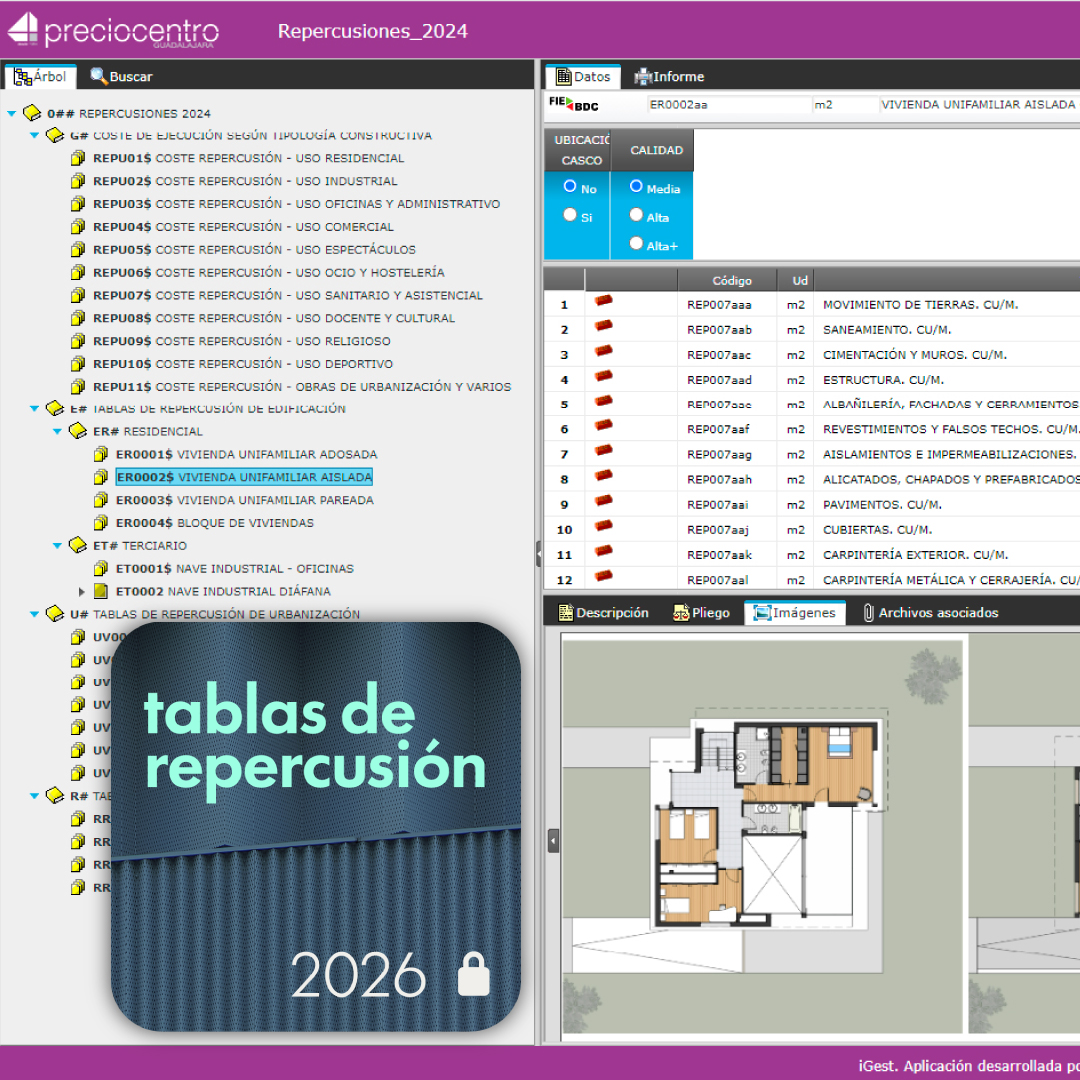This screenshot has height=1080, width=1080.
Task: Collapse the G# COSTE DE EJECUCIÓN node
Action: tap(34, 136)
